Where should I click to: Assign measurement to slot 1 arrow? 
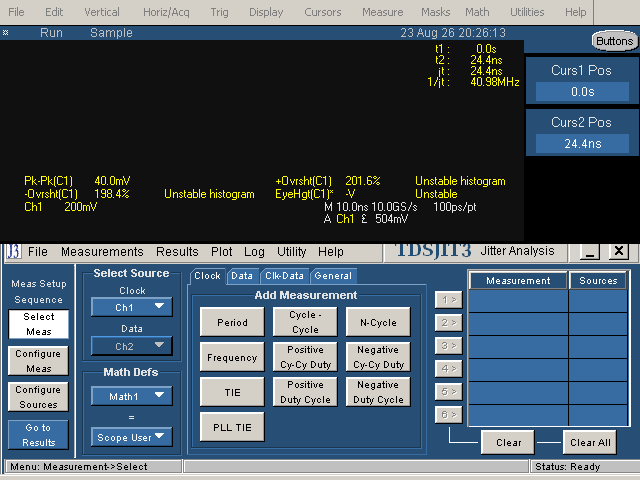[x=448, y=300]
